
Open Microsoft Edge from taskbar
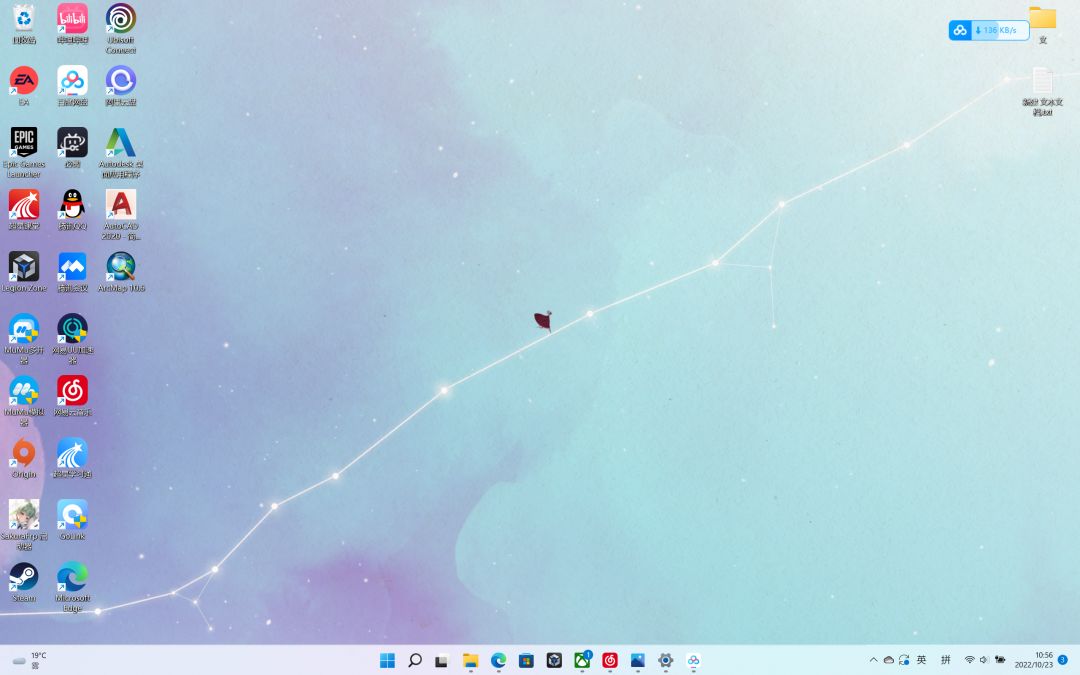tap(499, 661)
